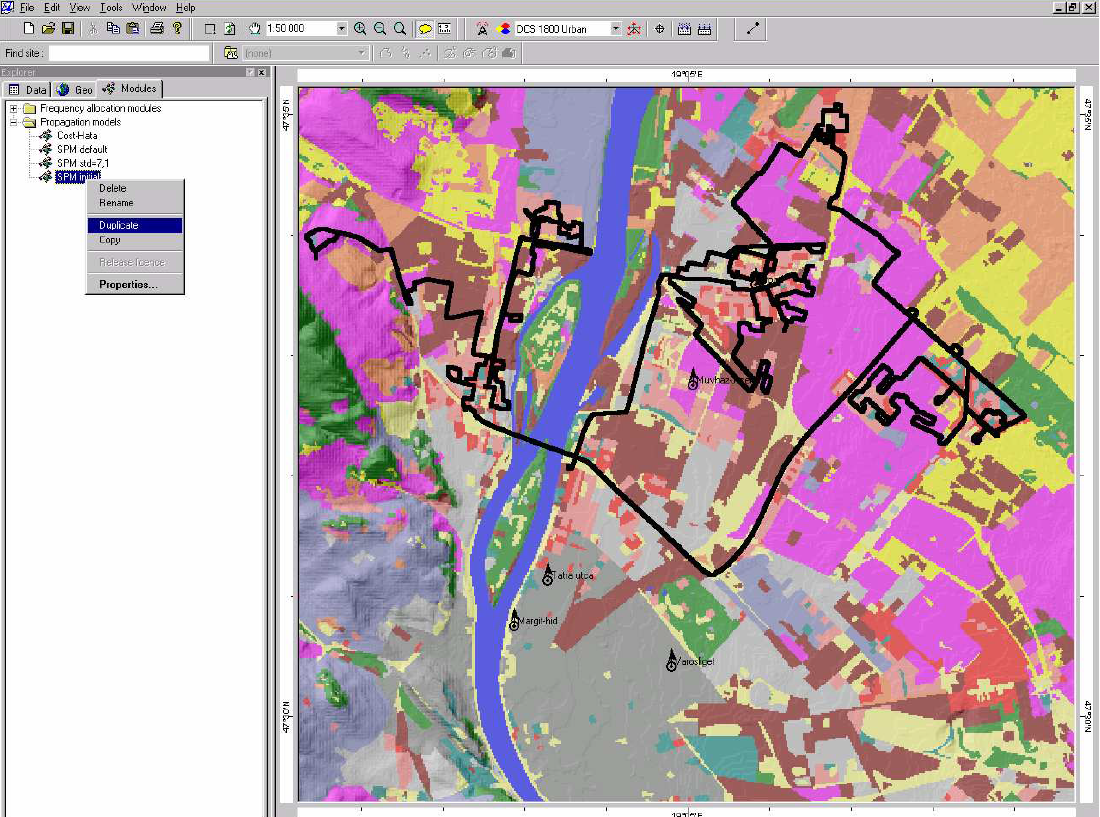
Task: Collapse the Propagation models folder
Action: click(14, 122)
